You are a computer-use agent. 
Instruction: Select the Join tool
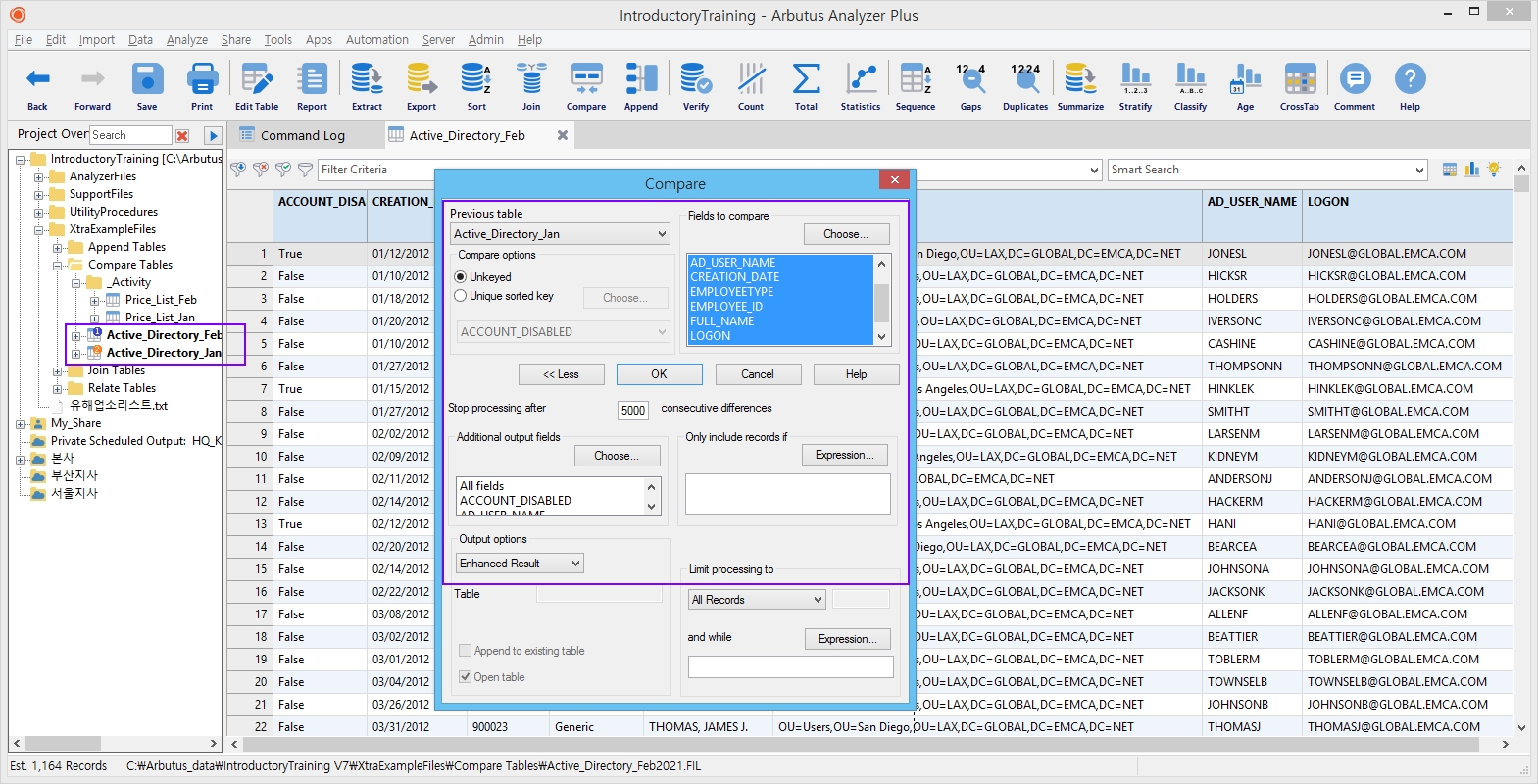[531, 87]
